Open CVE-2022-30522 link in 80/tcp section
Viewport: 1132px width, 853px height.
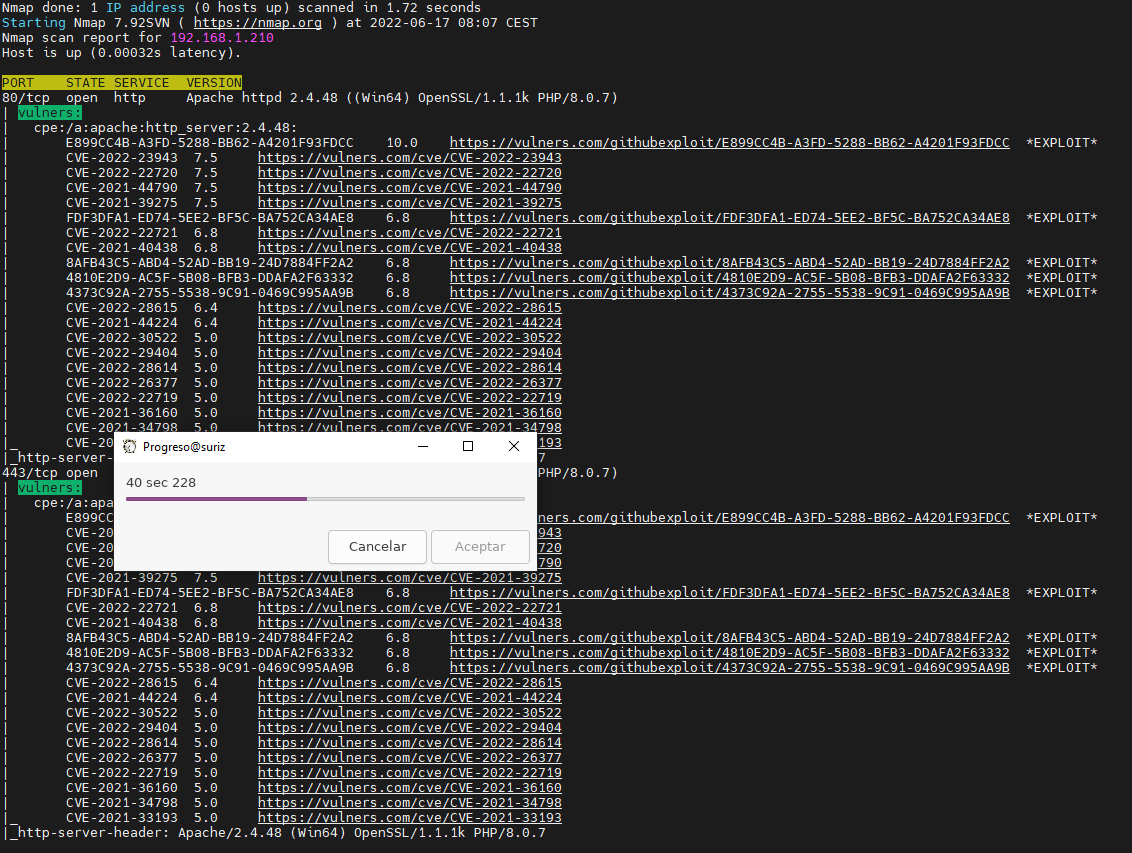410,338
